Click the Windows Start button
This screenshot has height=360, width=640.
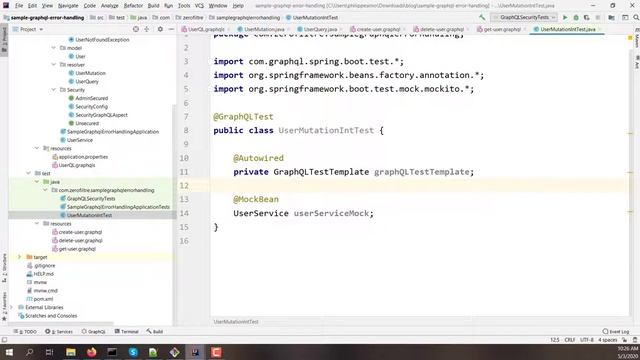click(9, 352)
